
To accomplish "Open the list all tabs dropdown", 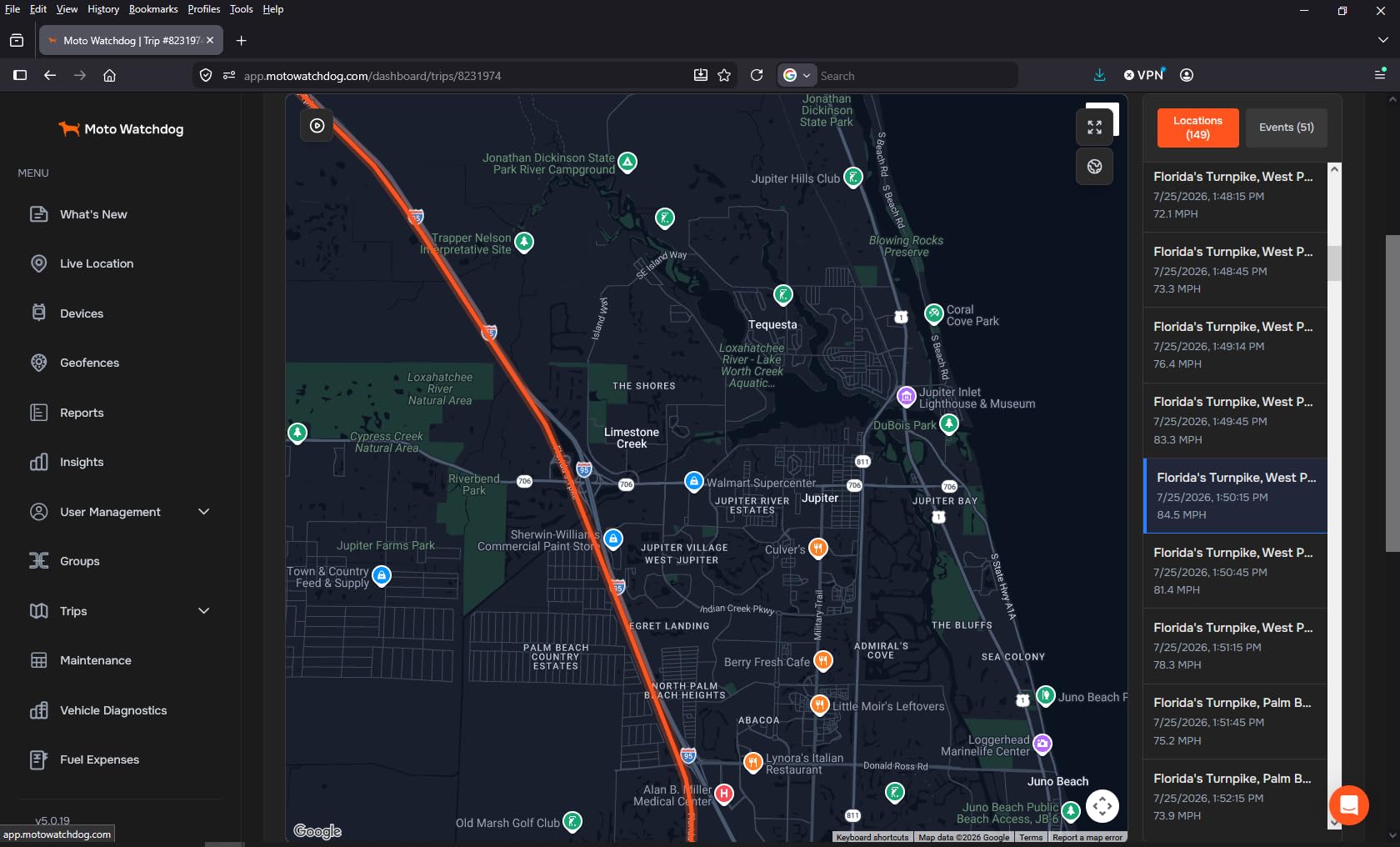I will pyautogui.click(x=1382, y=40).
